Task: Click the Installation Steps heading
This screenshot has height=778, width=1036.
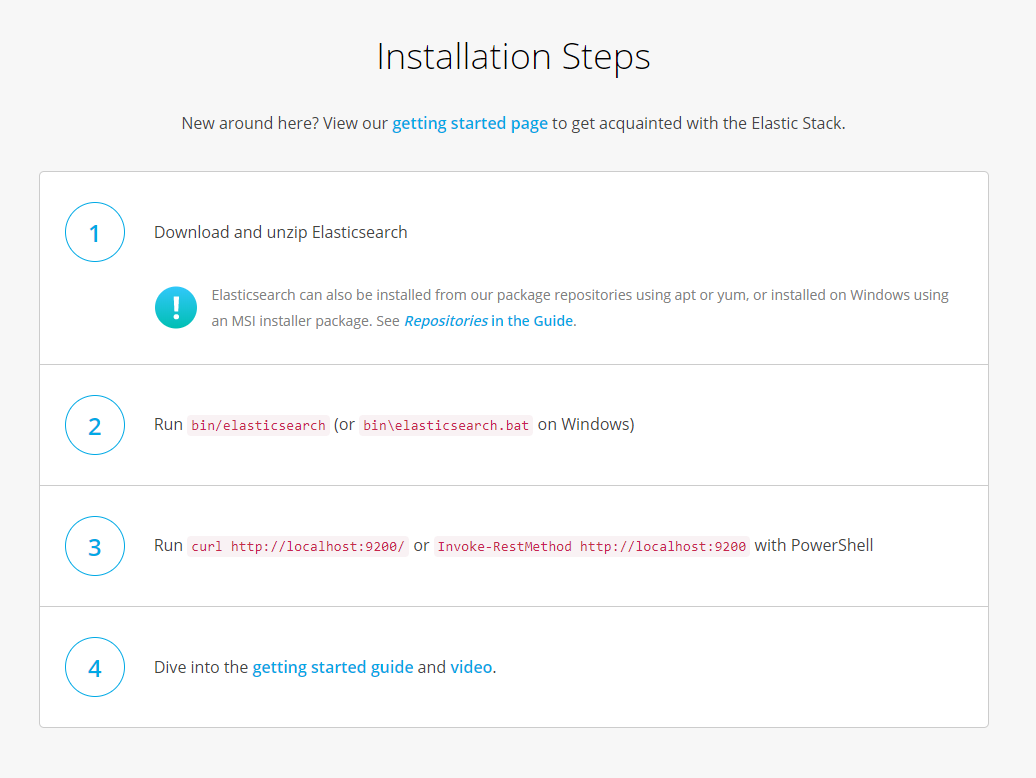Action: [513, 57]
